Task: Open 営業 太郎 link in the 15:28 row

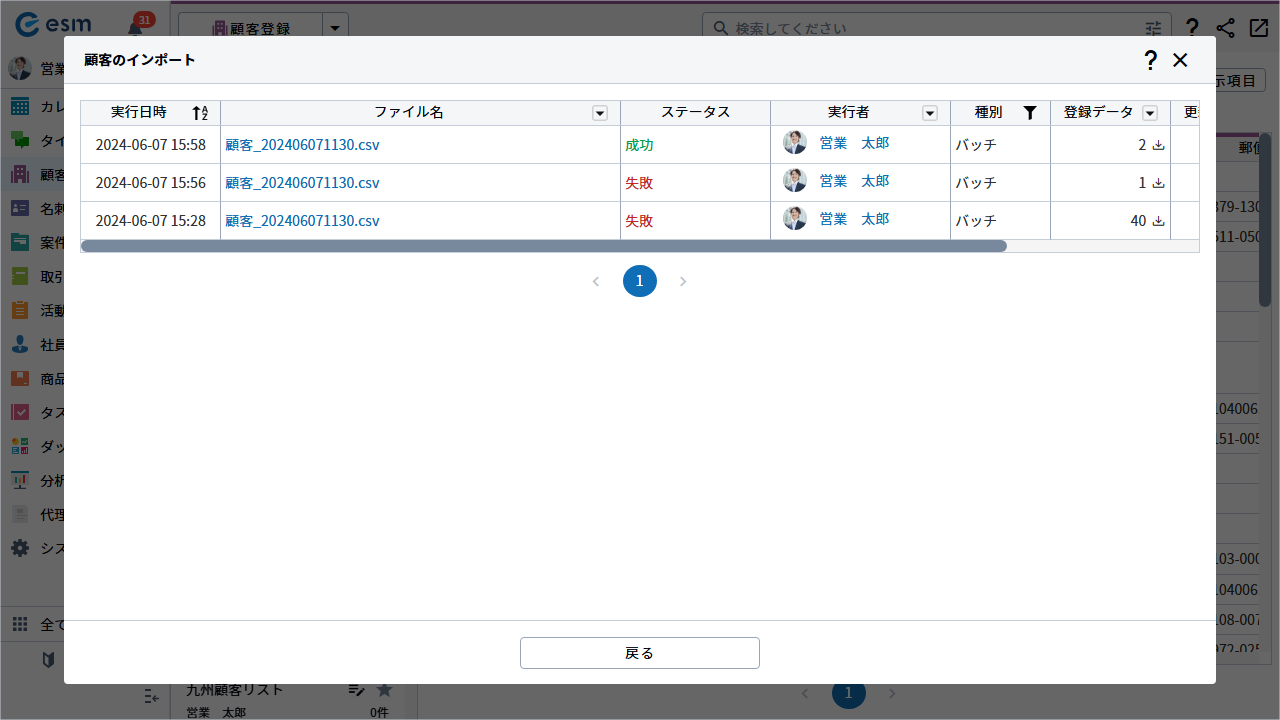Action: pos(853,219)
